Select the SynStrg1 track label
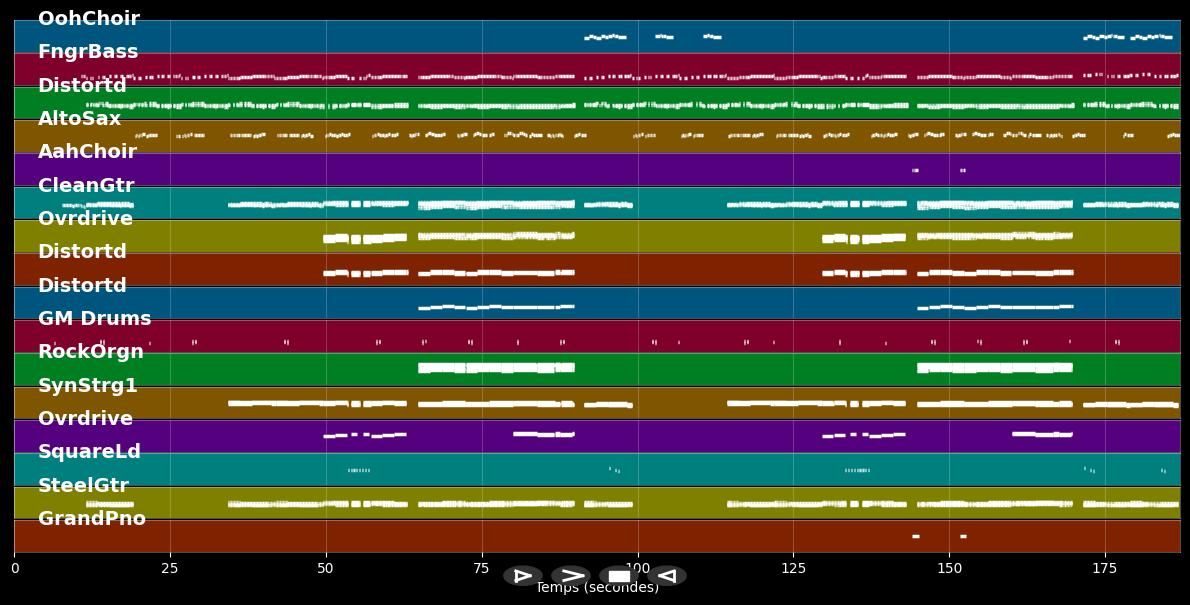Viewport: 1190px width, 605px height. click(88, 386)
